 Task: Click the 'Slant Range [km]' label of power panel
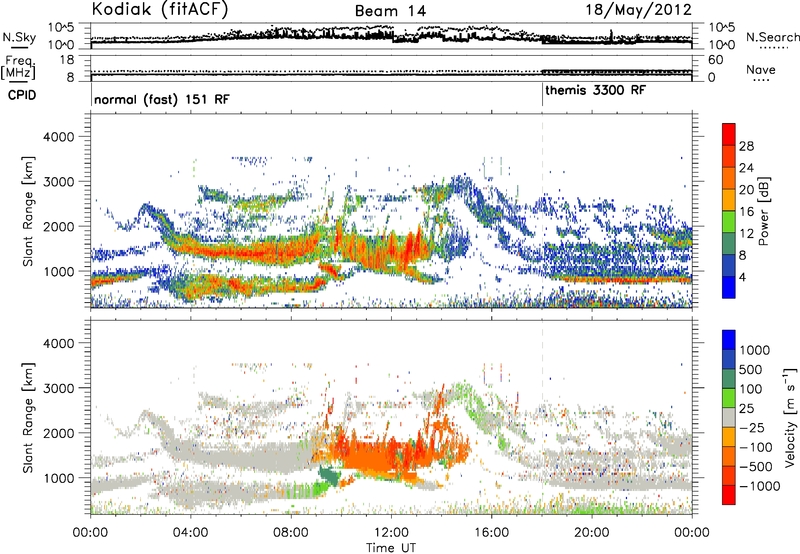(x=28, y=211)
